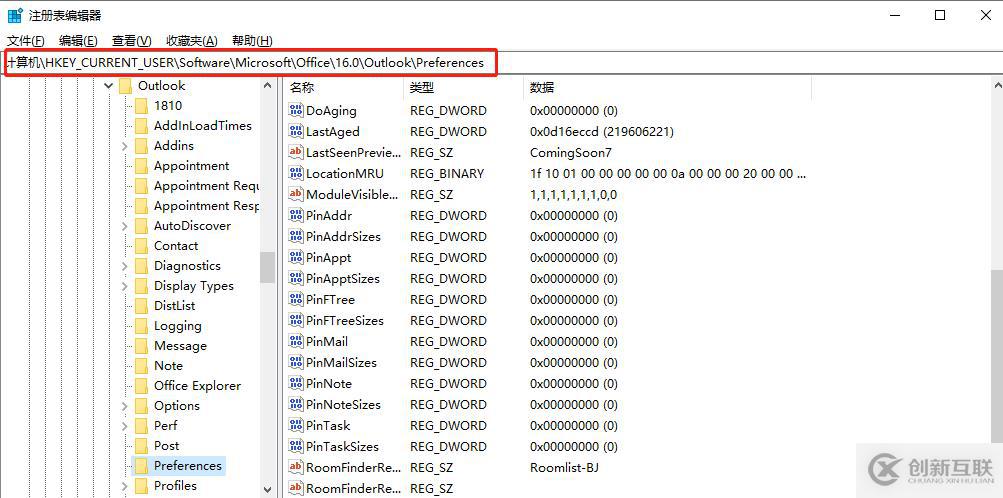This screenshot has width=1003, height=498.
Task: Select the Post key
Action: tap(166, 446)
